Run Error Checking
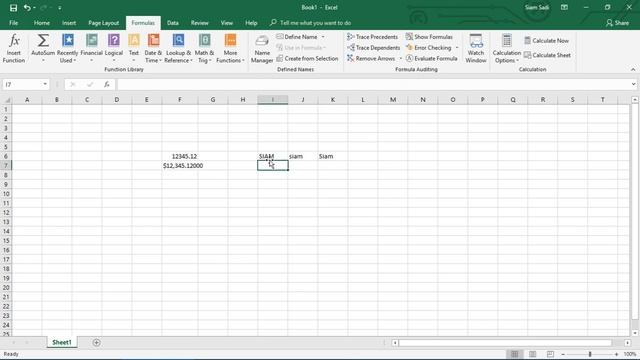The image size is (640, 360). tap(429, 48)
